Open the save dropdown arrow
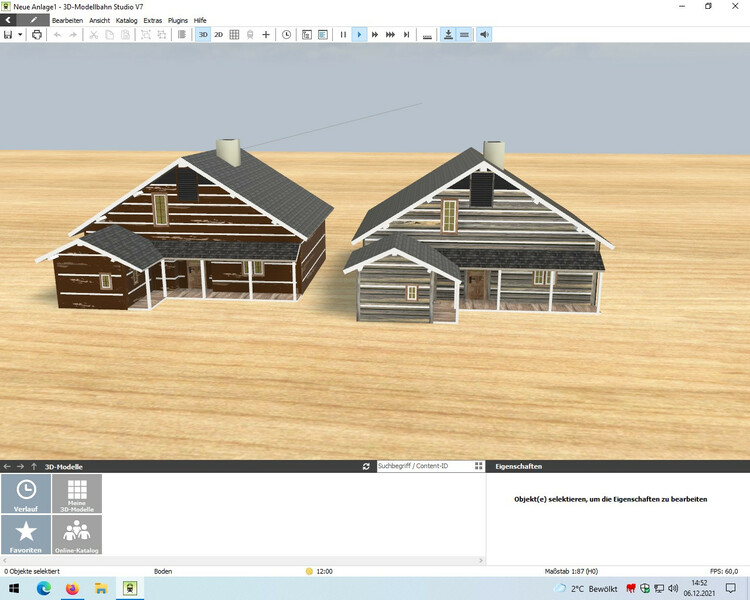Image resolution: width=750 pixels, height=600 pixels. point(20,34)
